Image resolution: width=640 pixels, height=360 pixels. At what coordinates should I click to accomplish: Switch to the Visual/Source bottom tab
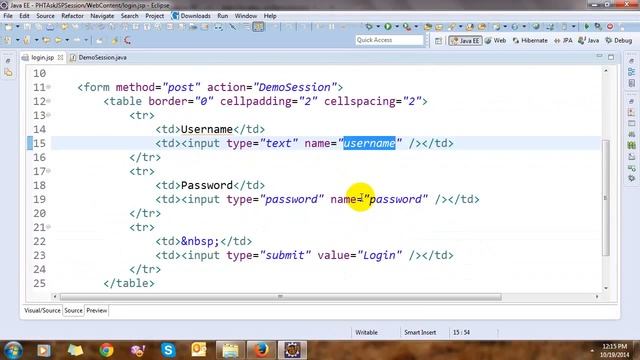pyautogui.click(x=42, y=311)
